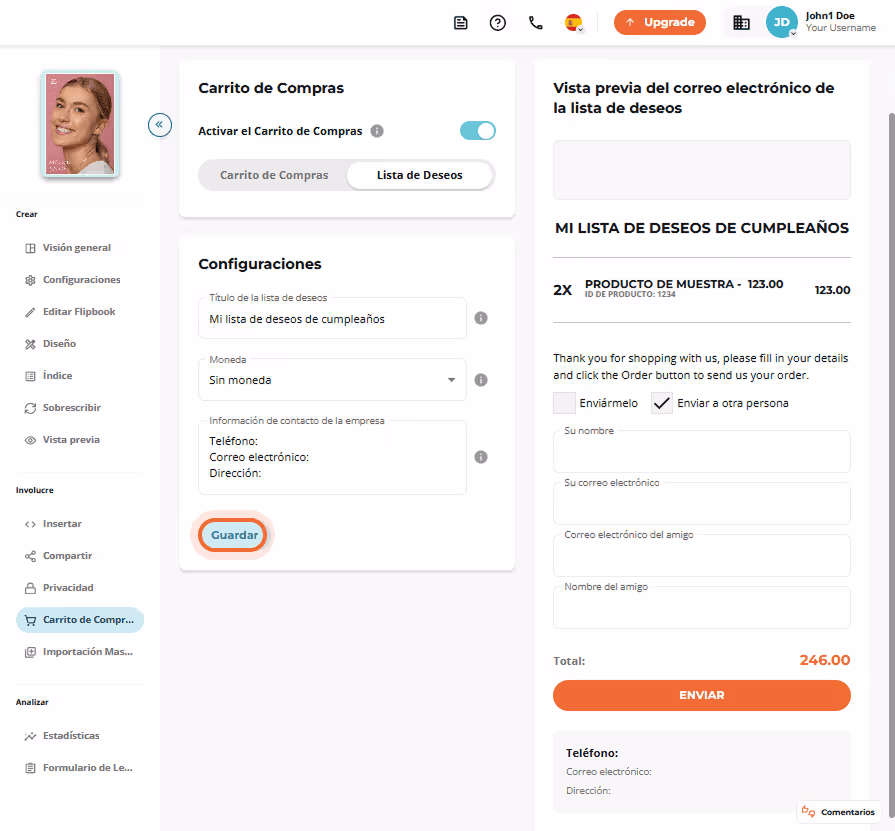Edit the Título de la lista de deseos field
The height and width of the screenshot is (831, 895).
pos(332,318)
